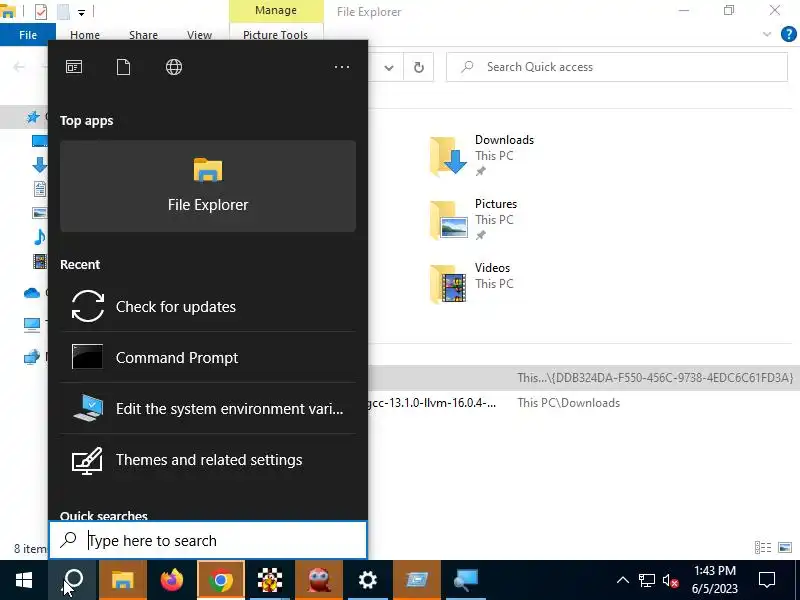The image size is (800, 600).
Task: Switch to the View ribbon tab
Action: [x=199, y=35]
